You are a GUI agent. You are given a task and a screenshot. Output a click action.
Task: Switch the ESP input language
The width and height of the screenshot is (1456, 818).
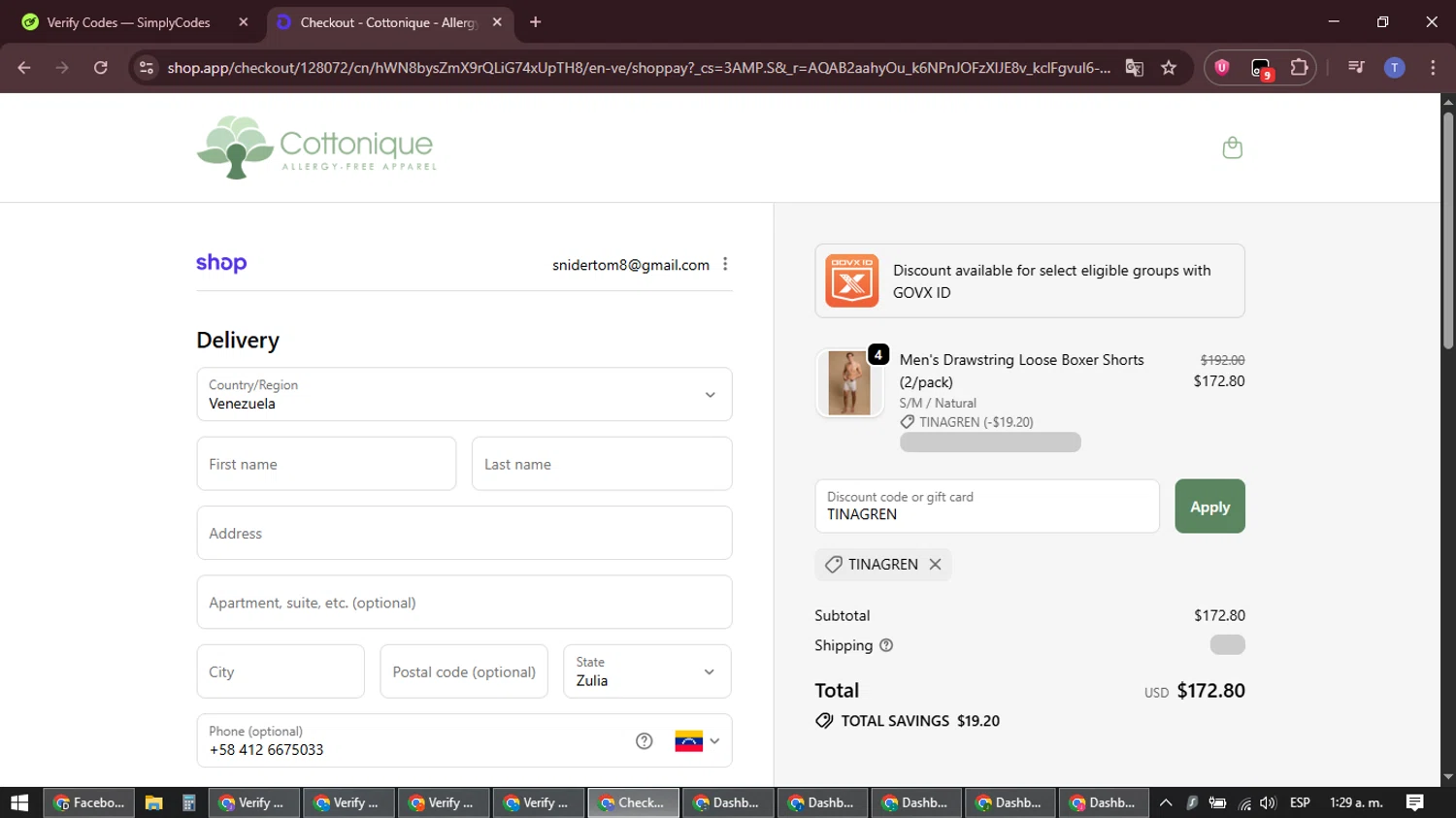[x=1300, y=802]
